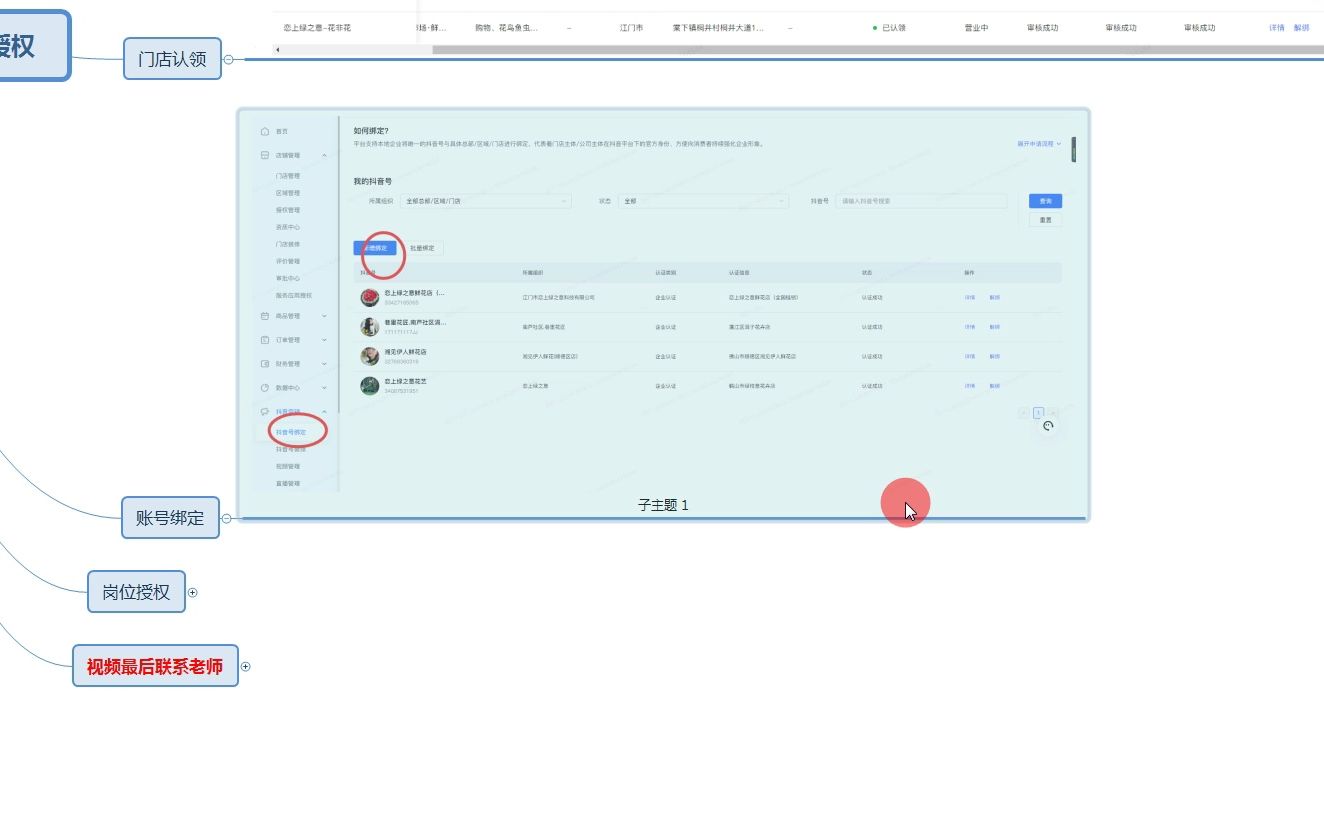The image size is (1324, 828).
Task: Click avatar of 恋上绿之意花艺 row
Action: (x=370, y=385)
